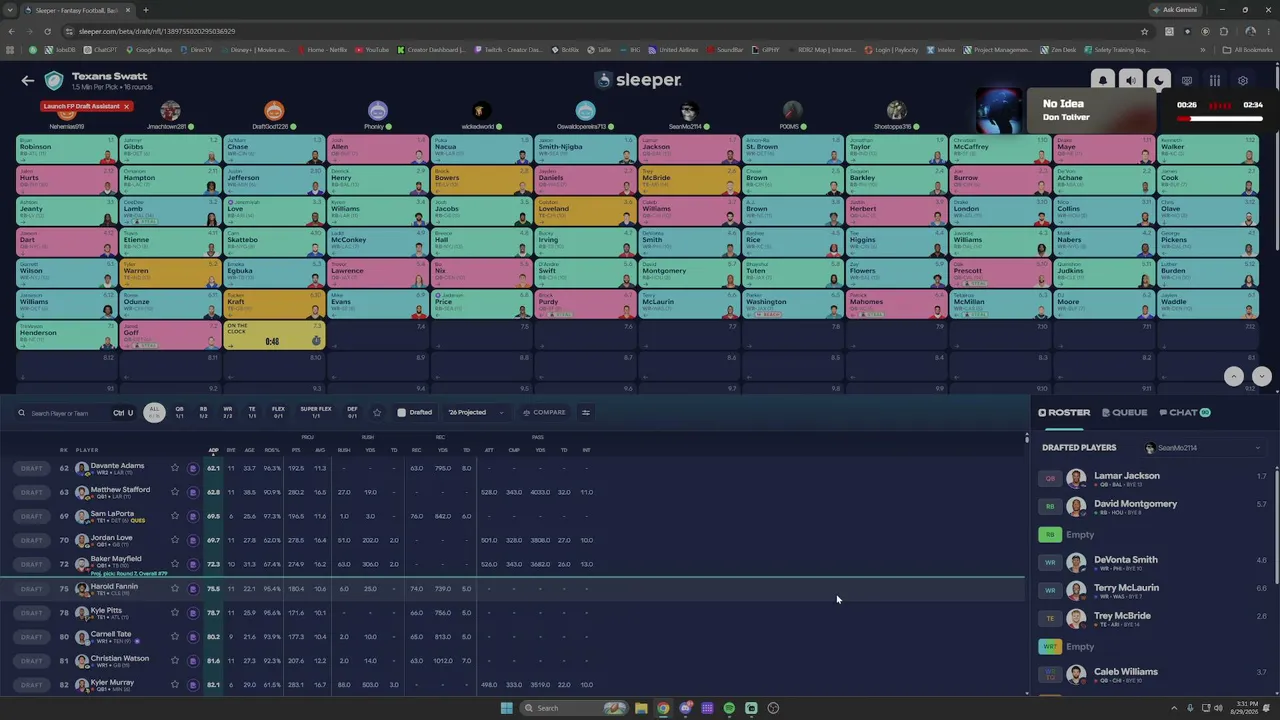Sort player list by ADP column
This screenshot has width=1280, height=720.
213,450
